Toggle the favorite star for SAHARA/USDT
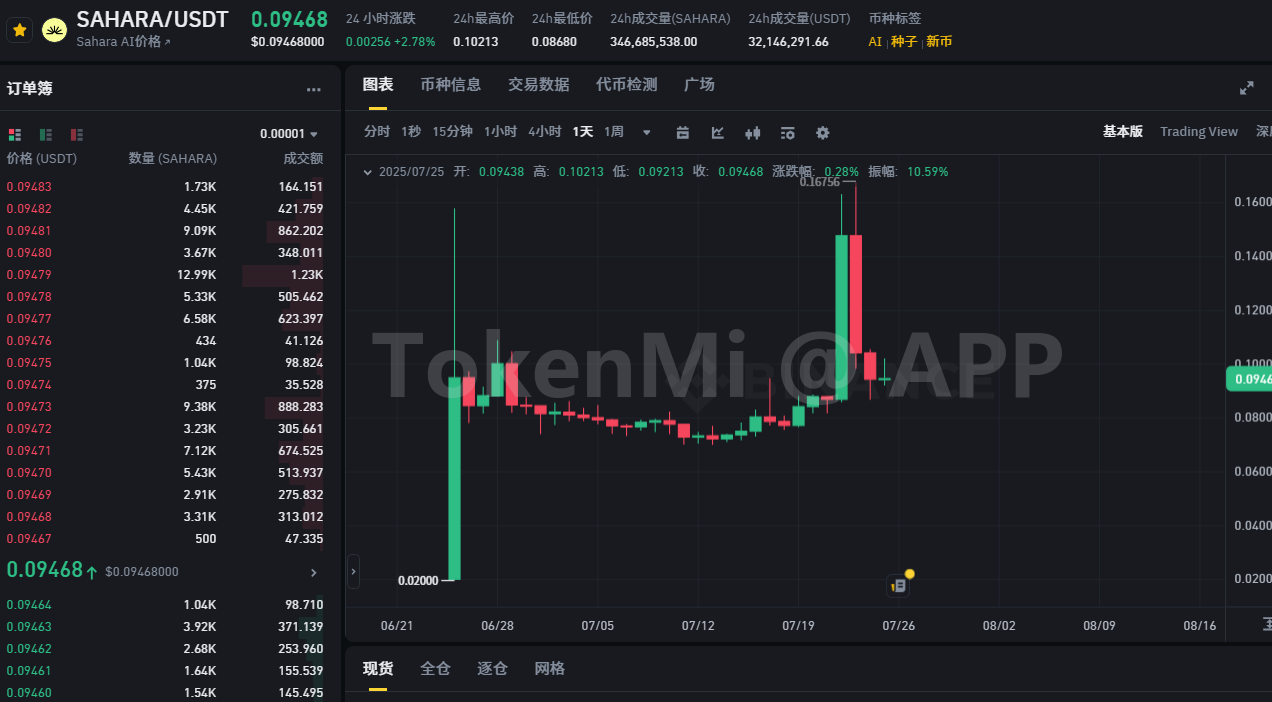The height and width of the screenshot is (702, 1272). [19, 30]
